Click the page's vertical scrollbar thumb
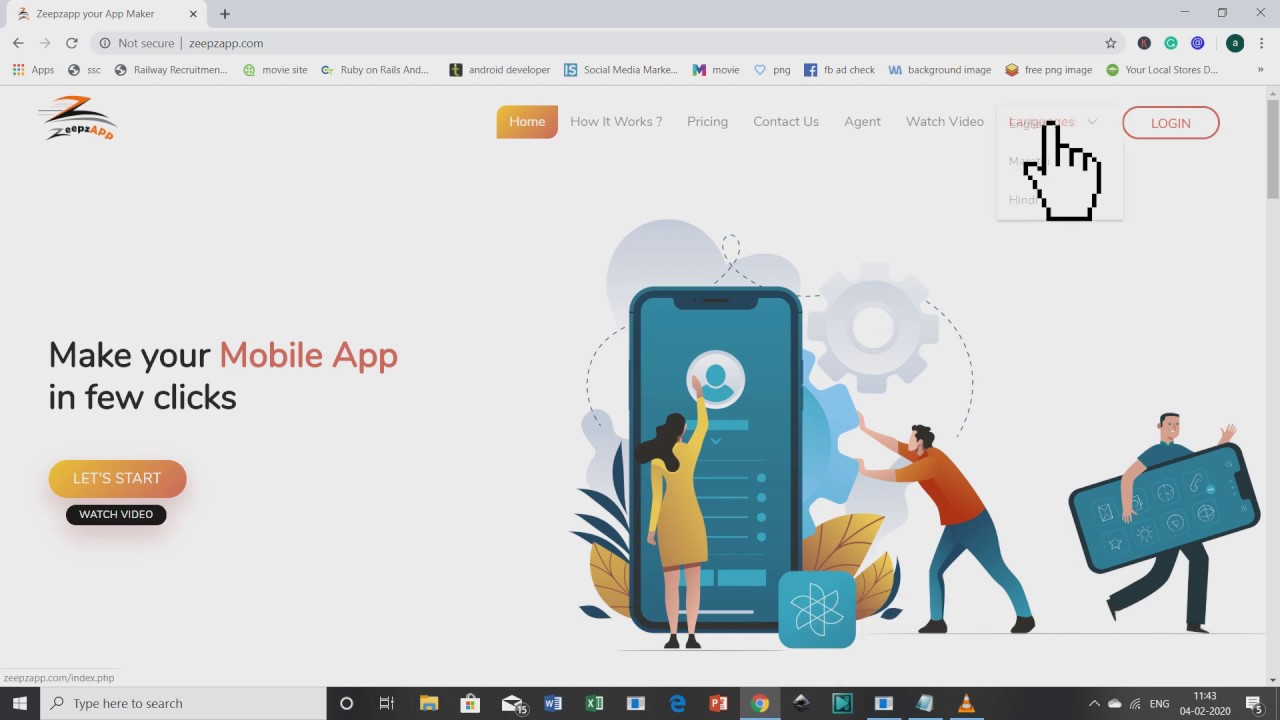The image size is (1280, 720). tap(1273, 148)
